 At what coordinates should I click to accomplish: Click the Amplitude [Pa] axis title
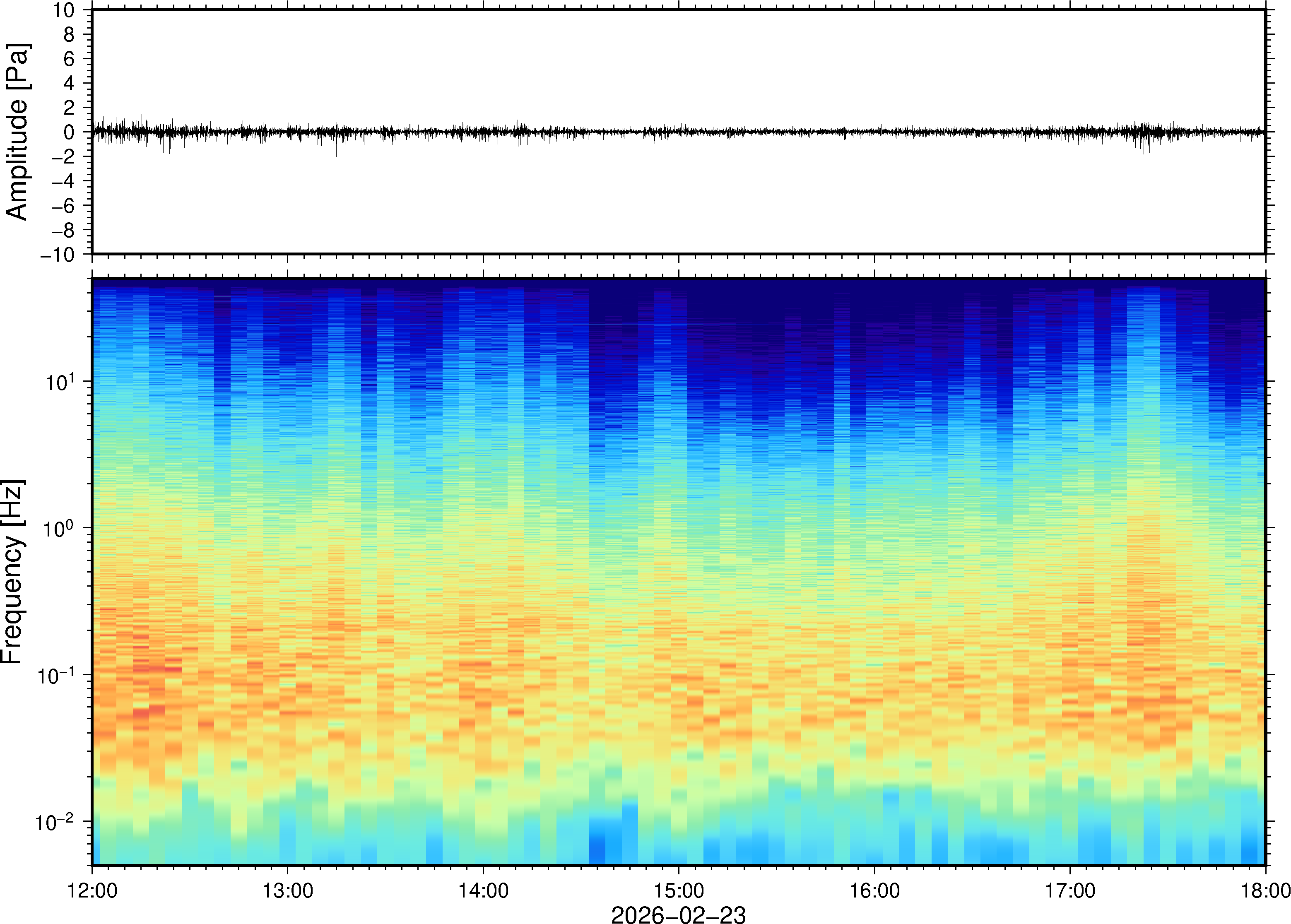point(17,132)
